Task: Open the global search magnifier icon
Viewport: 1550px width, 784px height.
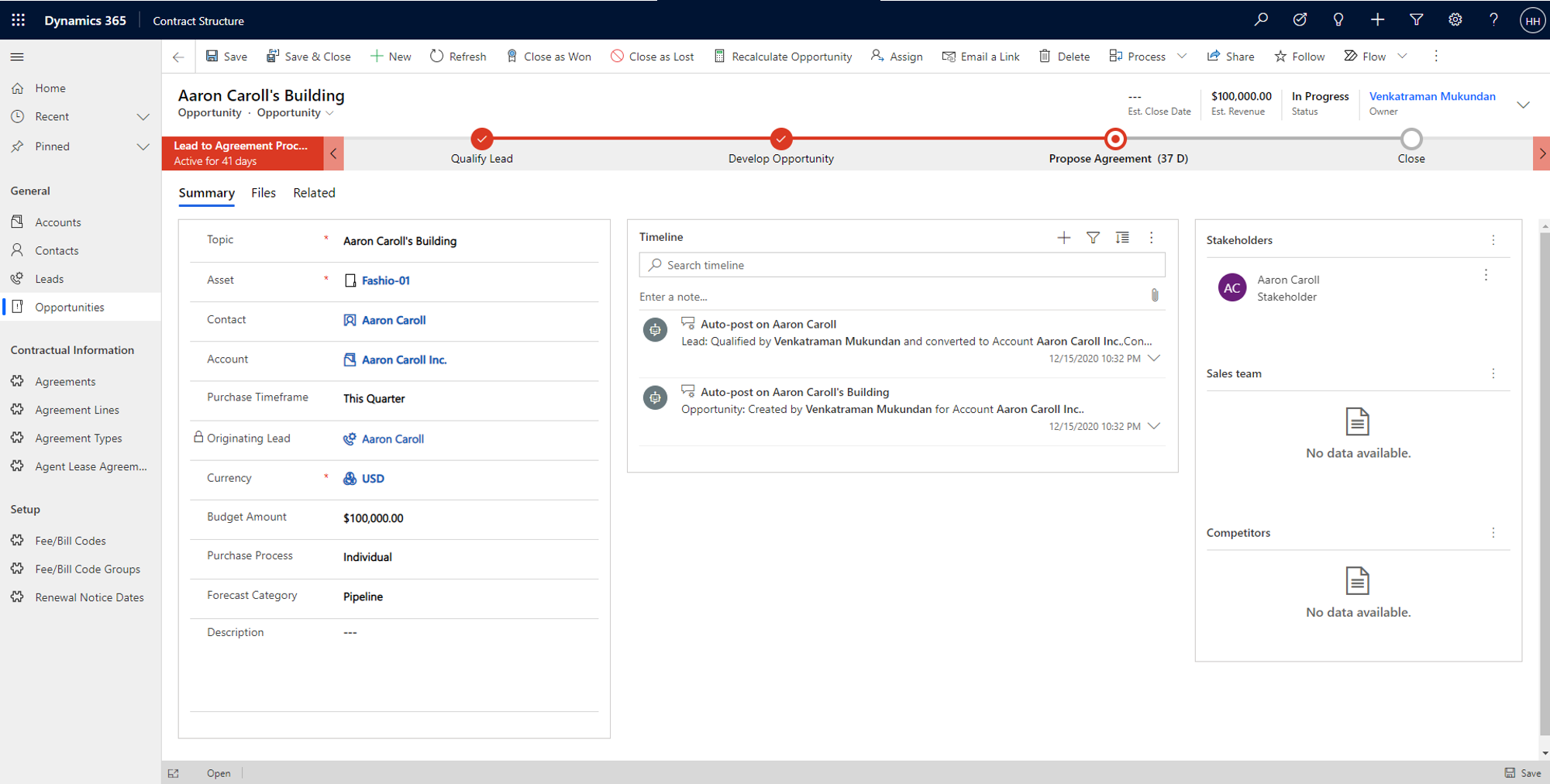Action: 1261,20
